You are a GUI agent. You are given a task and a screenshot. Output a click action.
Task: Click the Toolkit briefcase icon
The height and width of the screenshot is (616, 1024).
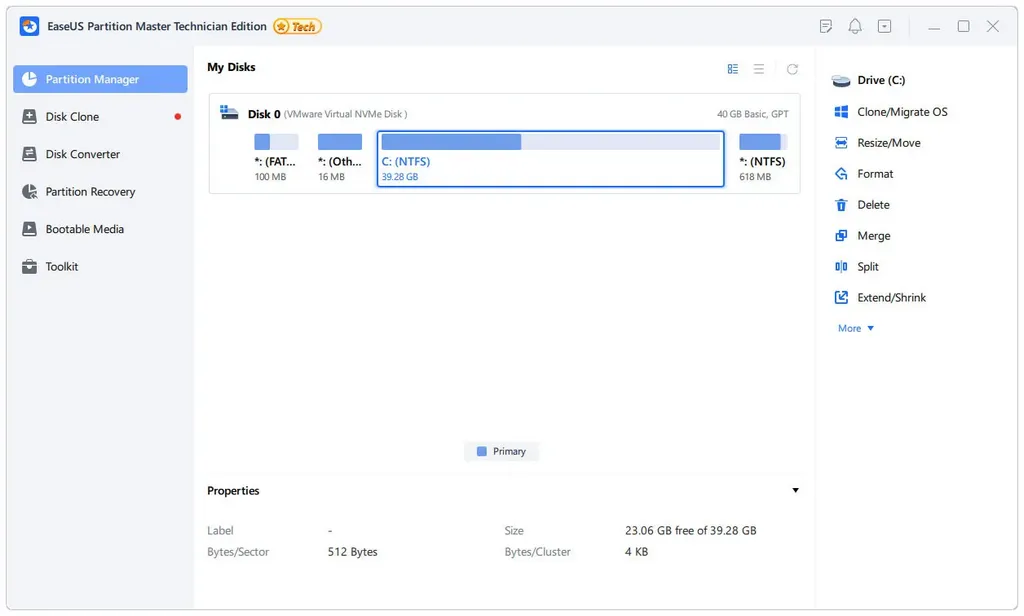[29, 267]
